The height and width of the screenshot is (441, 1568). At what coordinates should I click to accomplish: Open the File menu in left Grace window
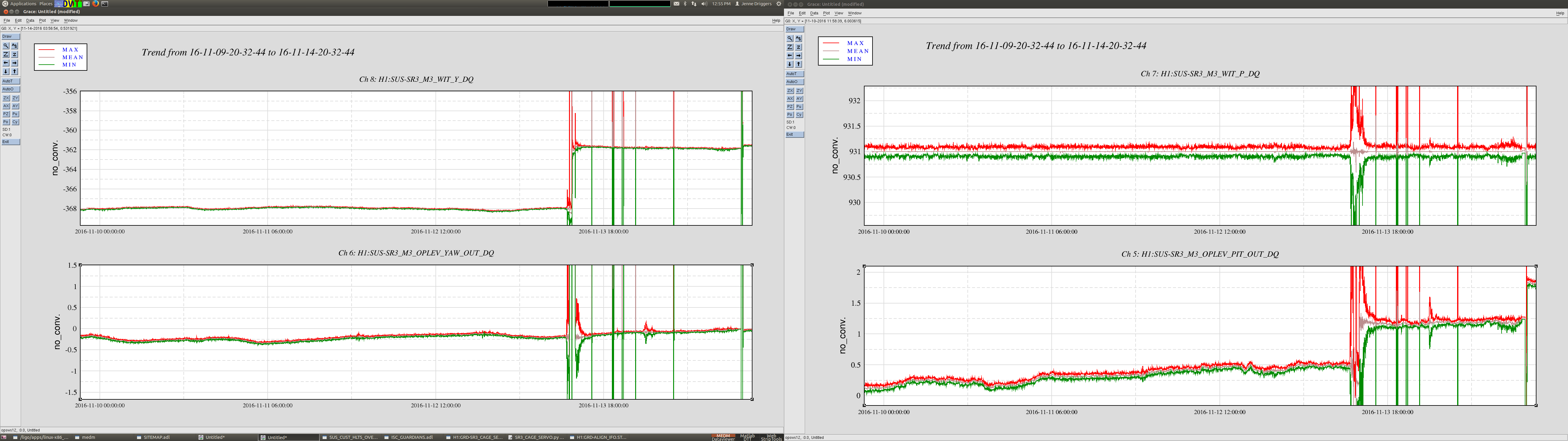coord(7,21)
